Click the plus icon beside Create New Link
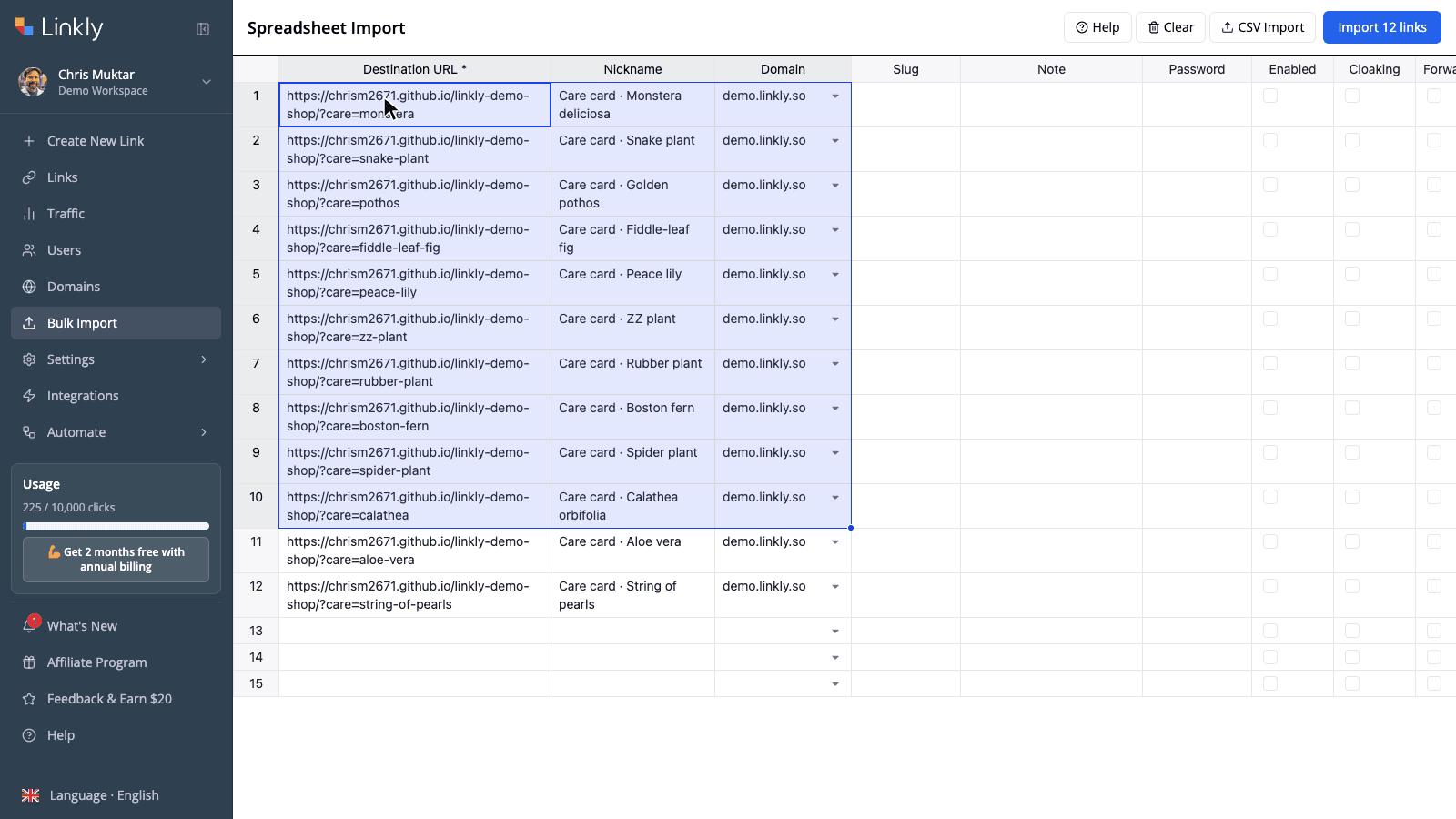Viewport: 1456px width, 819px height. click(x=29, y=141)
